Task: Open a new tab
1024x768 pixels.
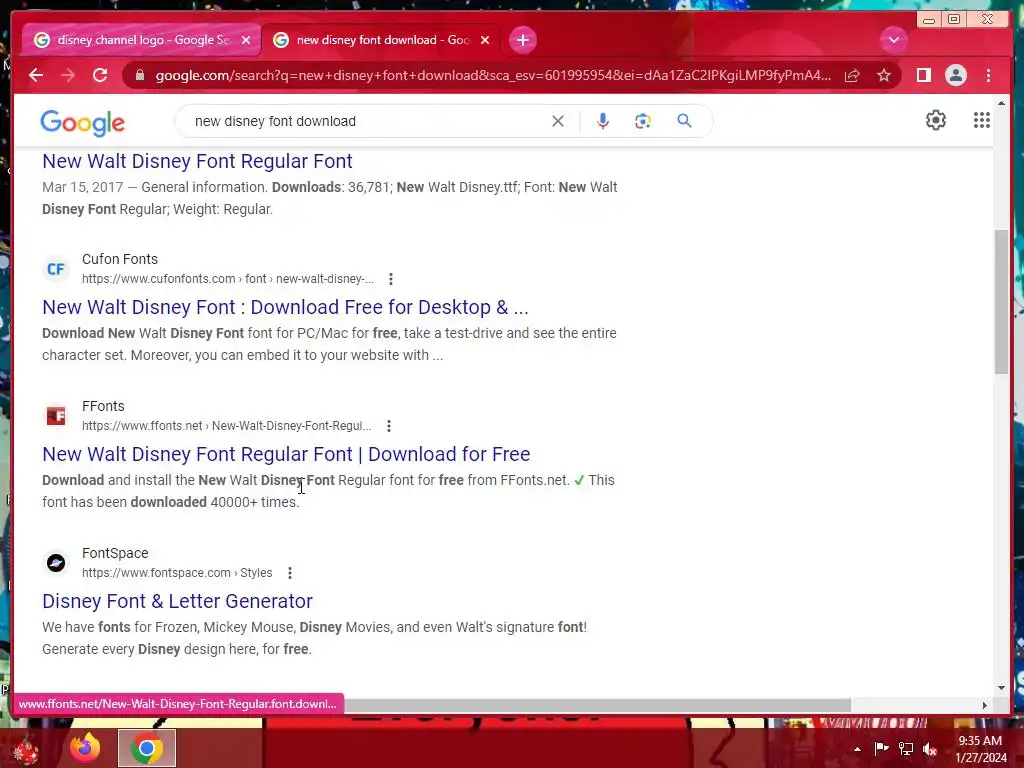Action: [x=522, y=40]
